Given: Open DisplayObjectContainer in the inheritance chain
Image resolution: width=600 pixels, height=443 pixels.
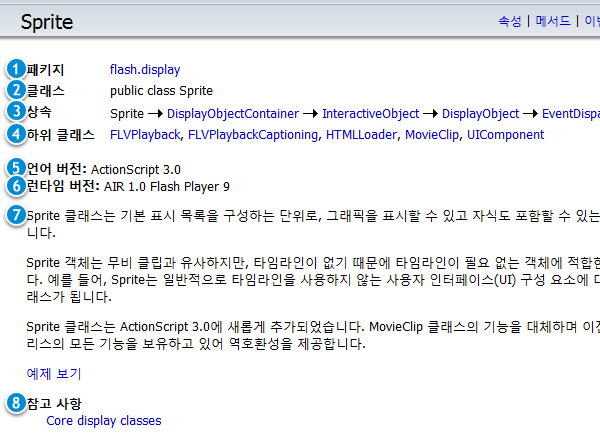Looking at the screenshot, I should coord(233,114).
